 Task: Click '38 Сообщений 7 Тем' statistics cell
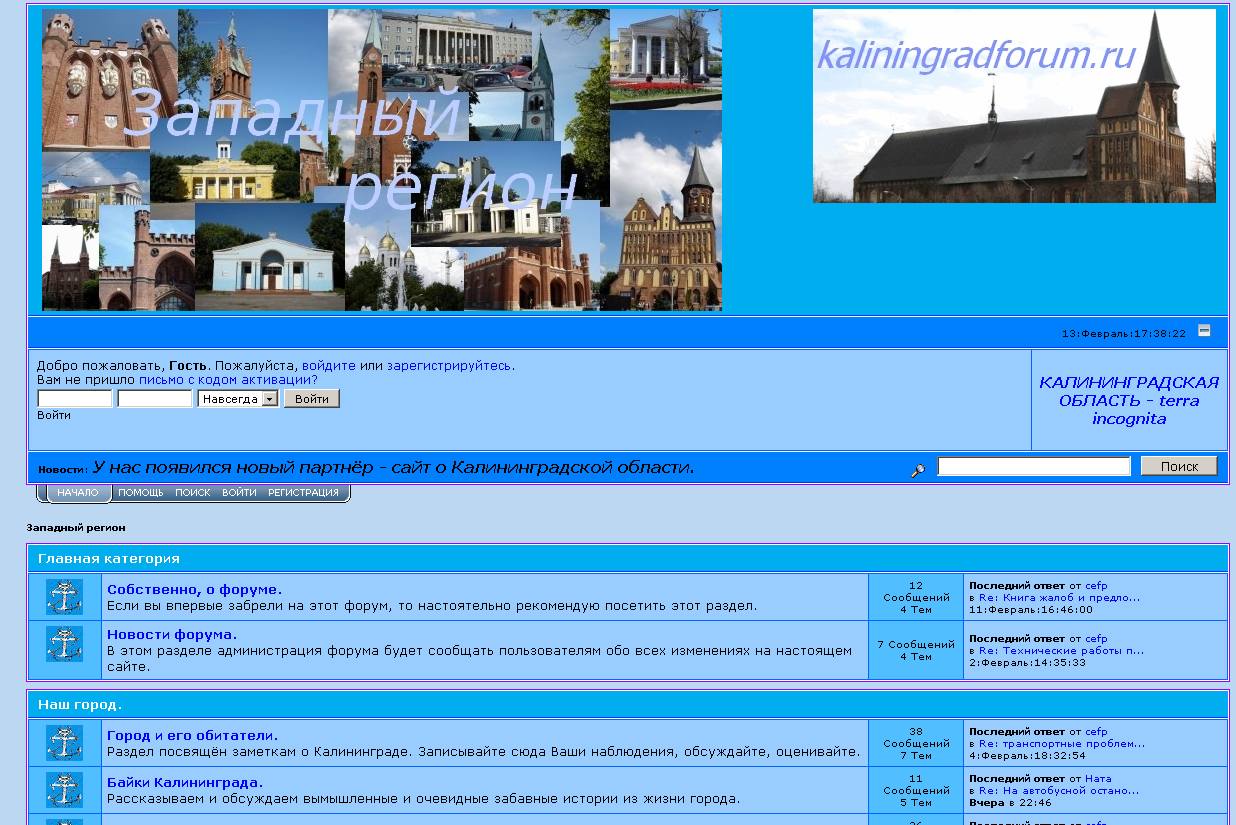(916, 743)
